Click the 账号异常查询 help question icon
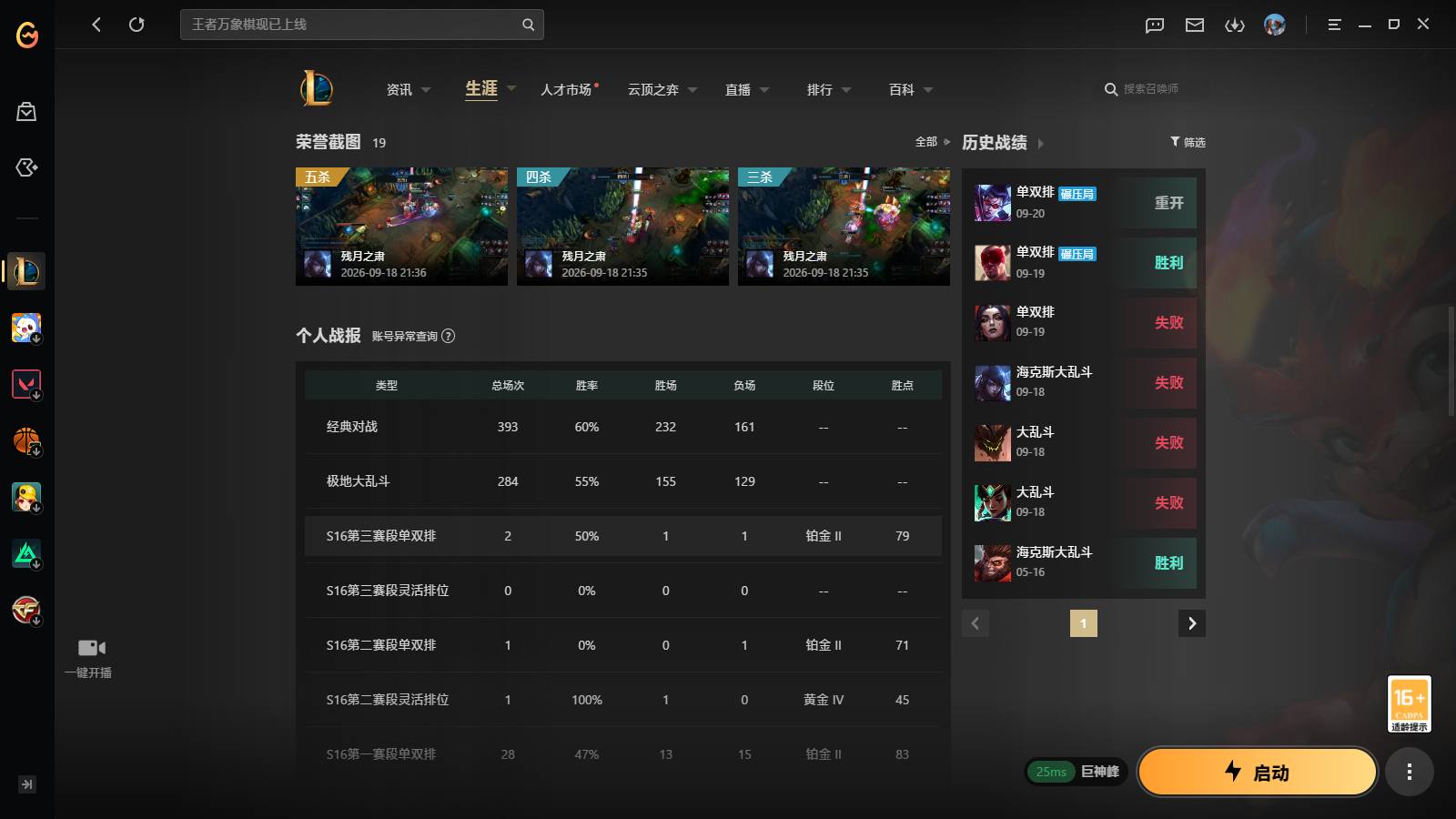1456x819 pixels. pos(448,336)
